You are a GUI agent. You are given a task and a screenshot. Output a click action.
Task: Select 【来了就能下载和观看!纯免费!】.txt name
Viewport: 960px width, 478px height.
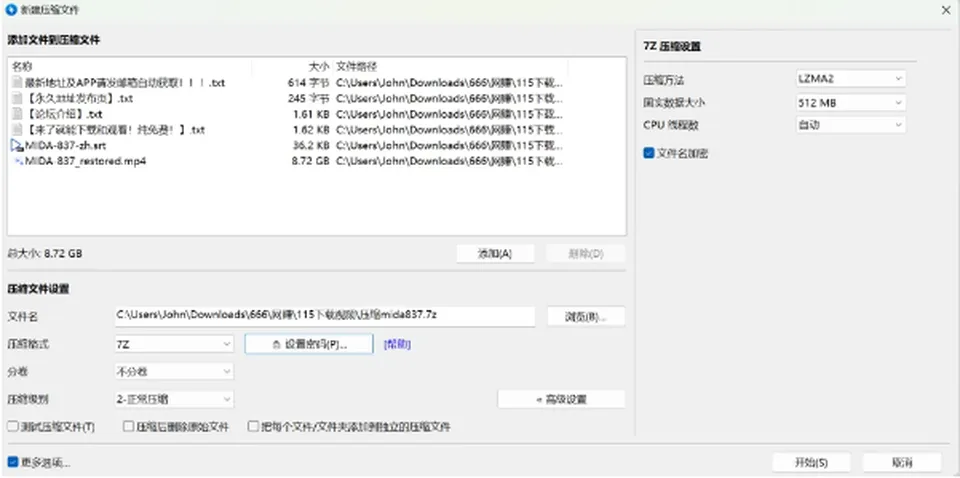coord(115,130)
